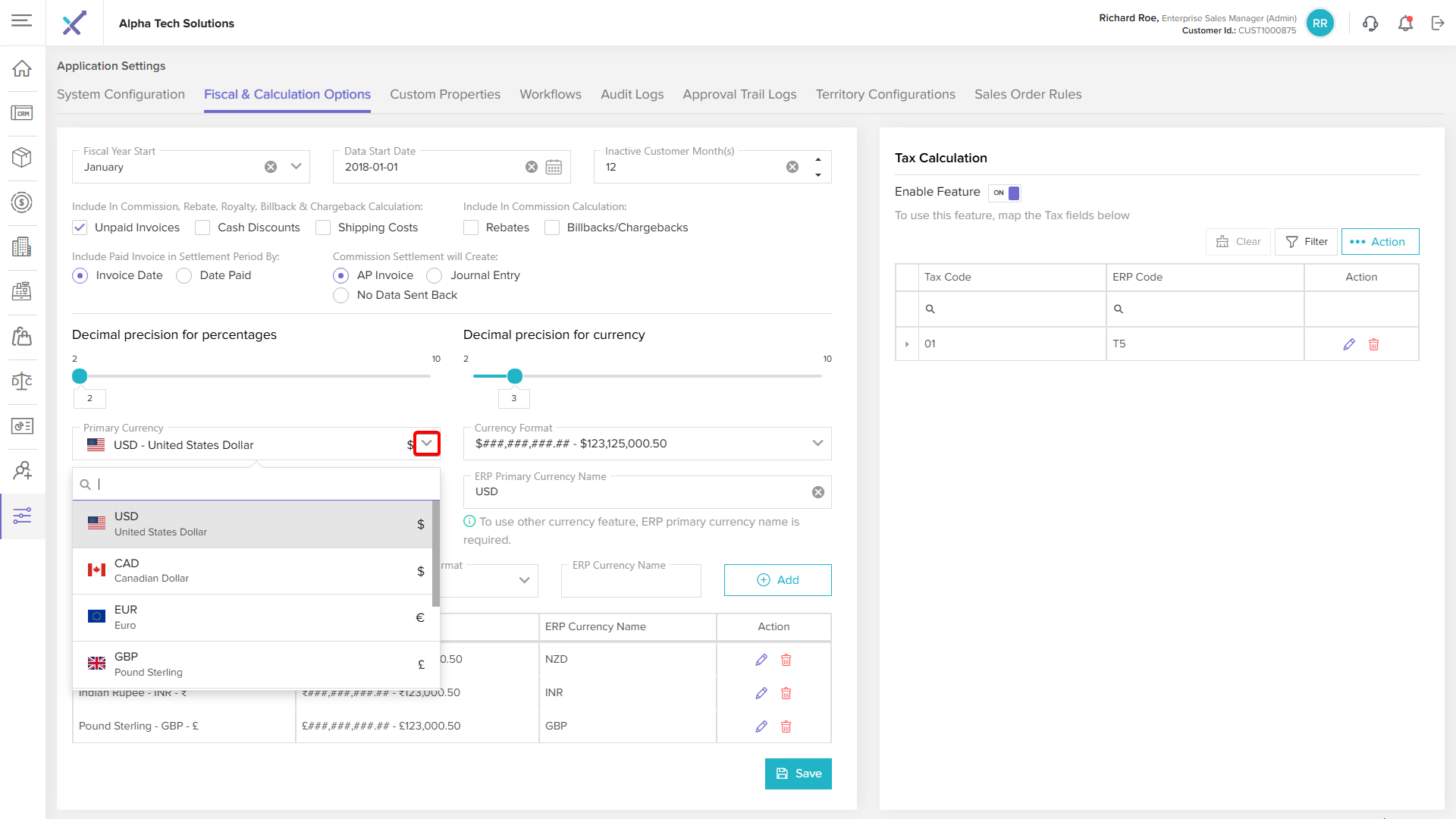
Task: Click the Add currency button
Action: point(777,580)
